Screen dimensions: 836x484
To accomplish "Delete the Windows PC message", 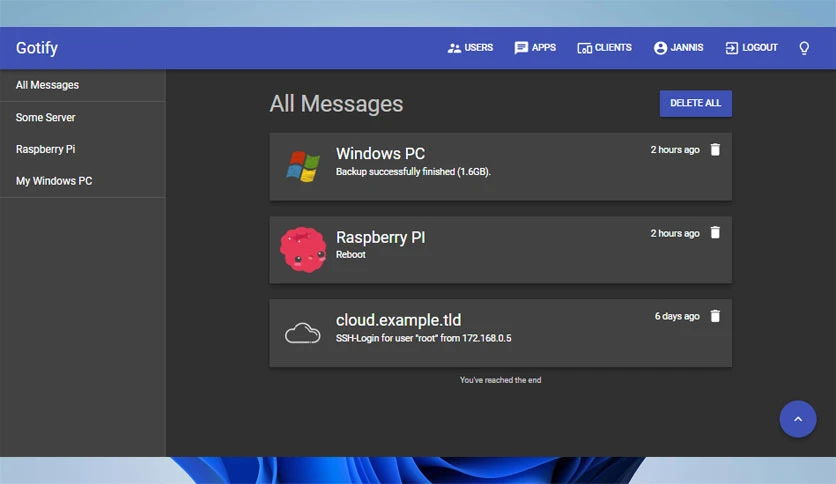I will coord(715,150).
